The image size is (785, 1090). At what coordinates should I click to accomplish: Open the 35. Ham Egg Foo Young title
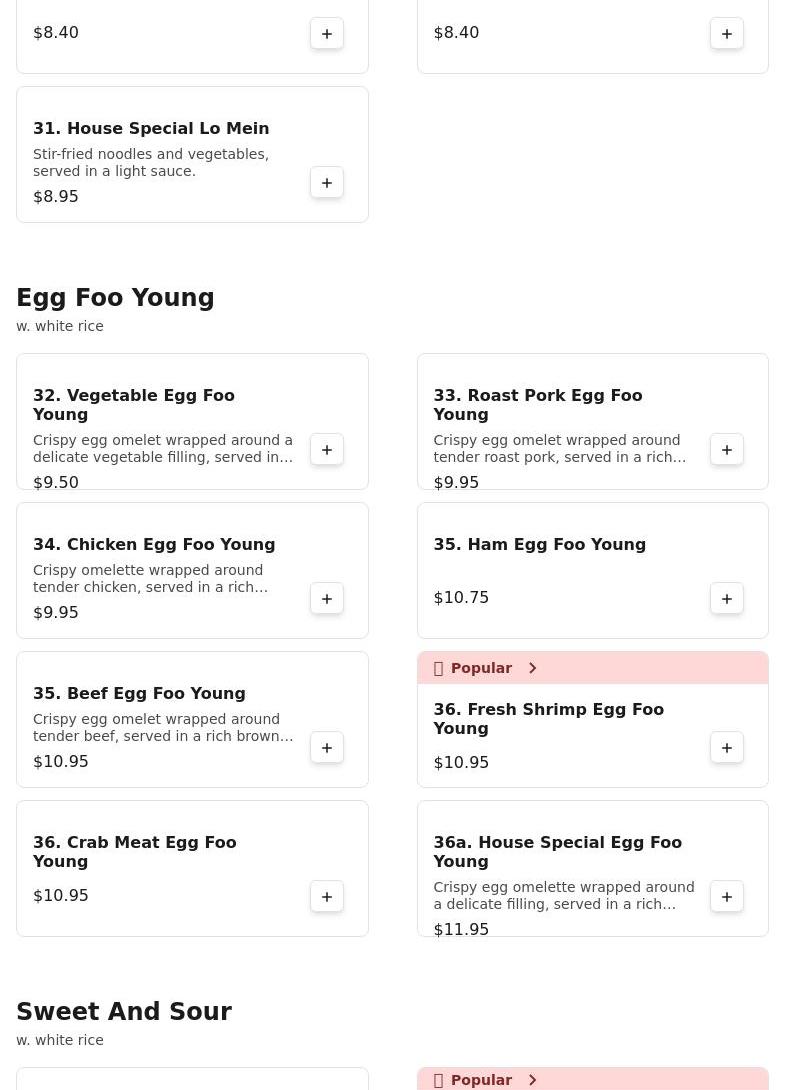[539, 544]
